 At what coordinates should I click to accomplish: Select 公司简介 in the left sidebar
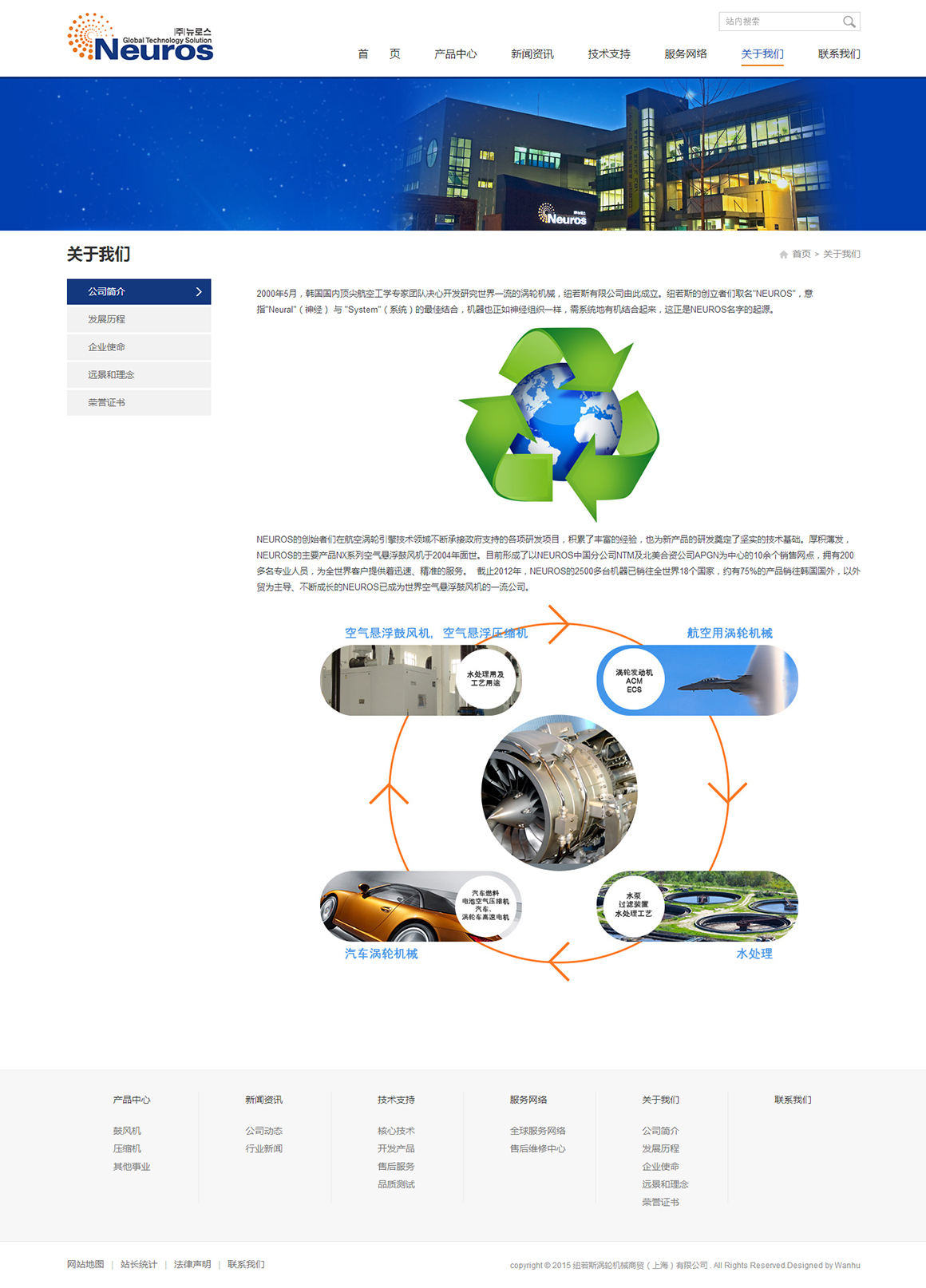(139, 292)
